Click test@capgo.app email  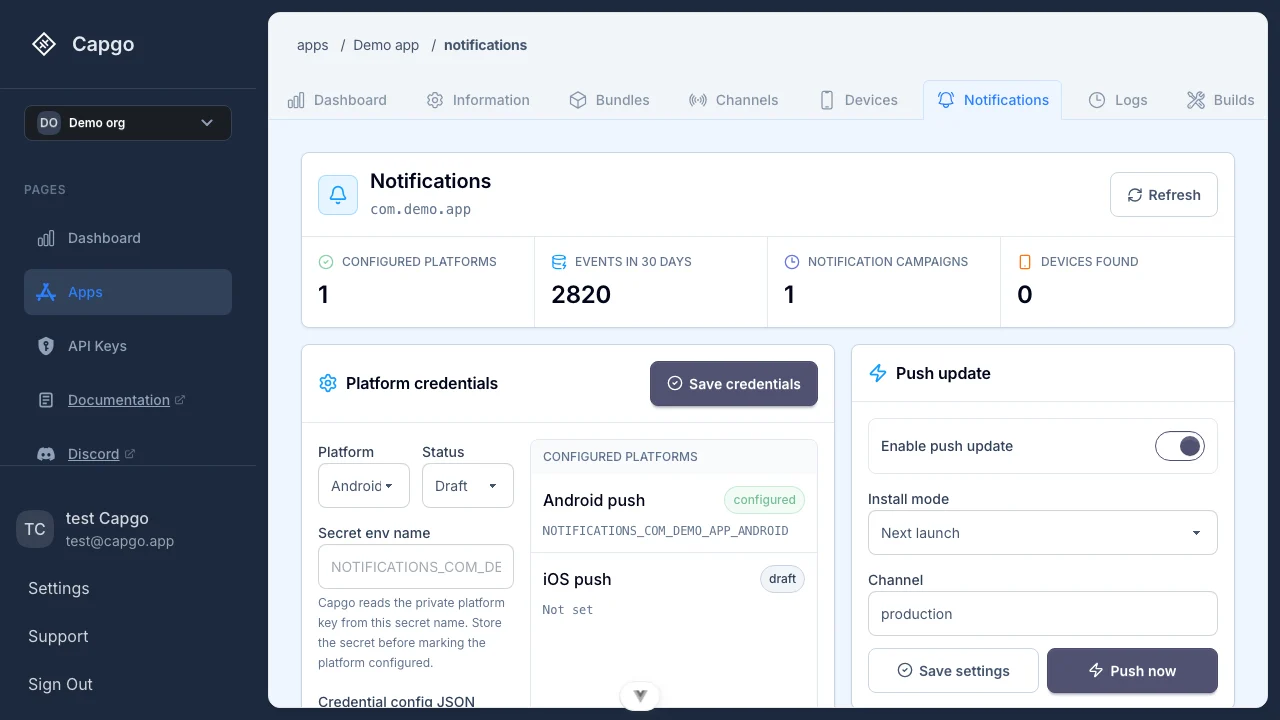120,541
